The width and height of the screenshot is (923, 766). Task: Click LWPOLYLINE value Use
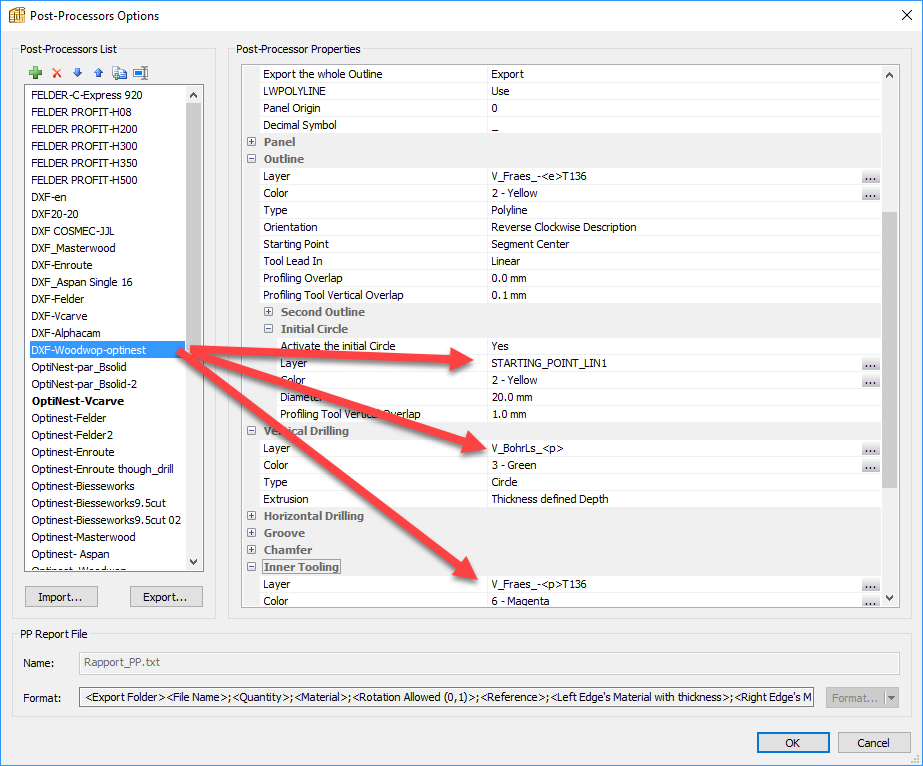click(x=500, y=91)
